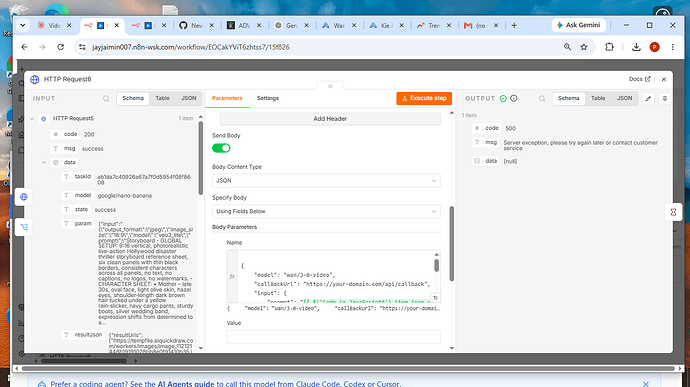Click the green output success status icon
This screenshot has height=387, width=690.
pos(503,99)
